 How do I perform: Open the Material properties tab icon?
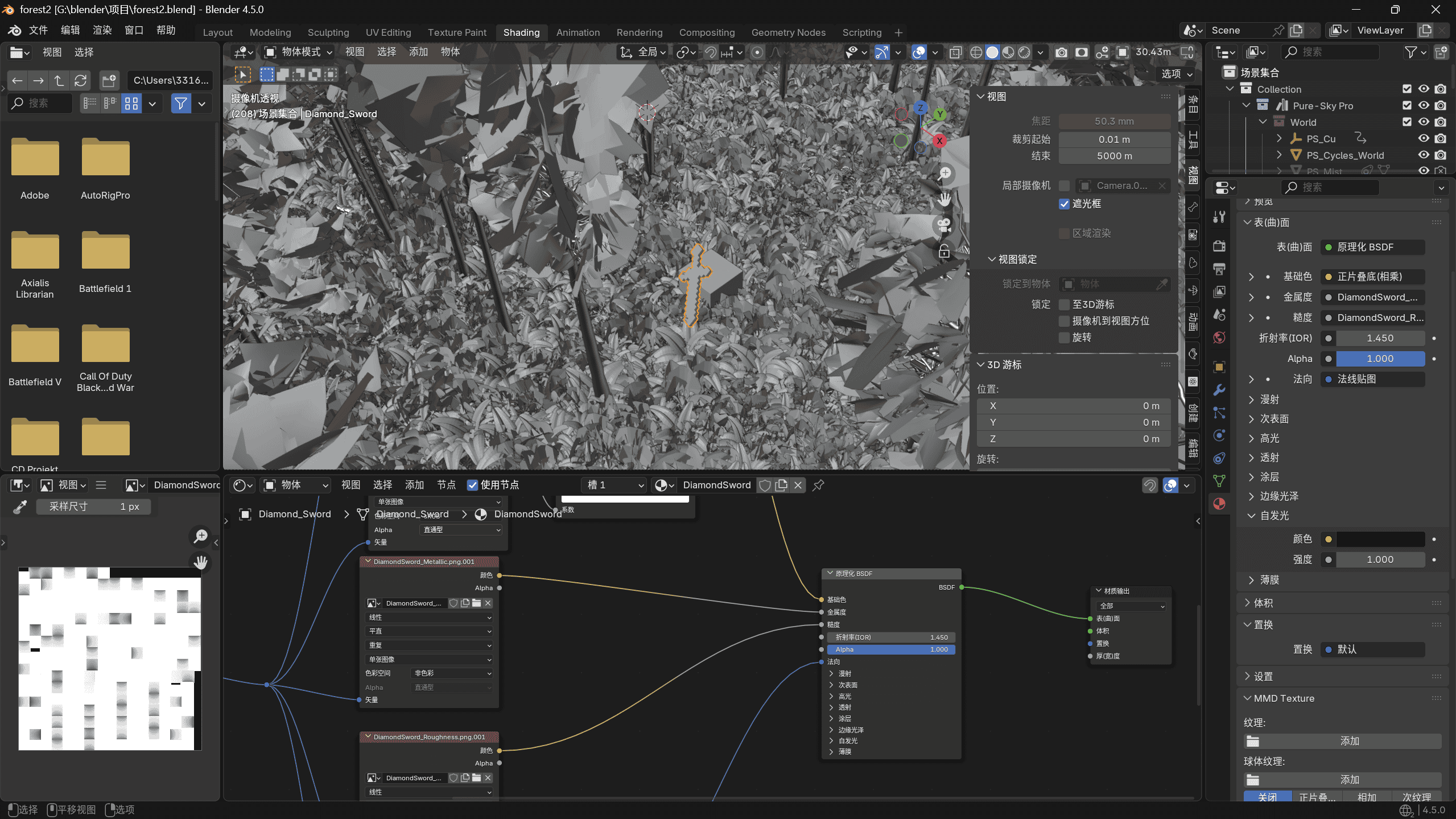click(1219, 504)
